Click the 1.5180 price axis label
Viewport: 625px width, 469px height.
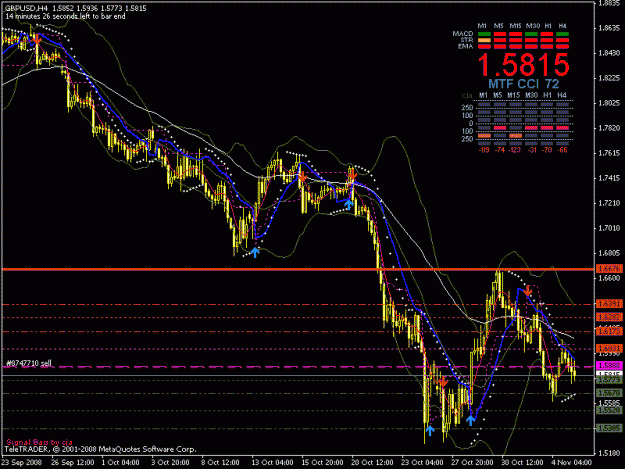pos(609,453)
